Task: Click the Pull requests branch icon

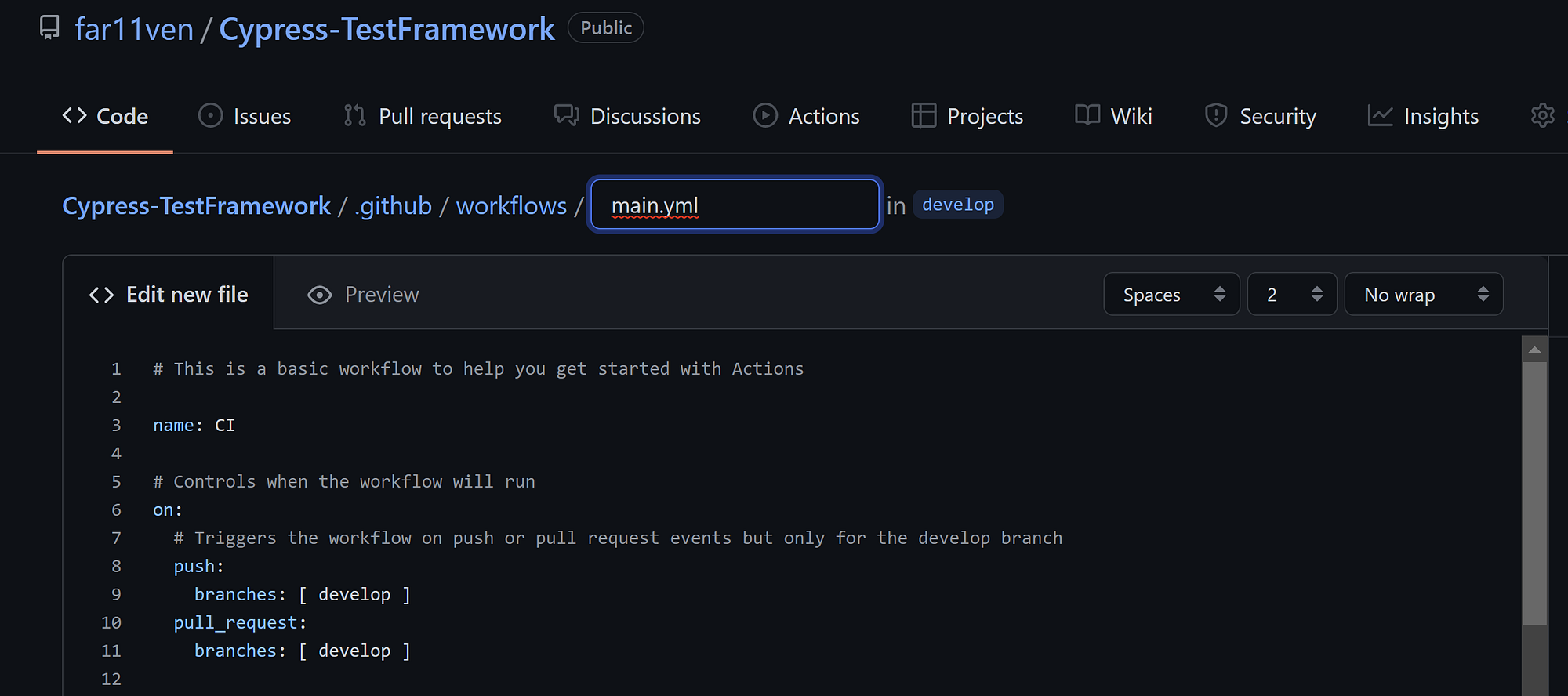Action: point(355,116)
